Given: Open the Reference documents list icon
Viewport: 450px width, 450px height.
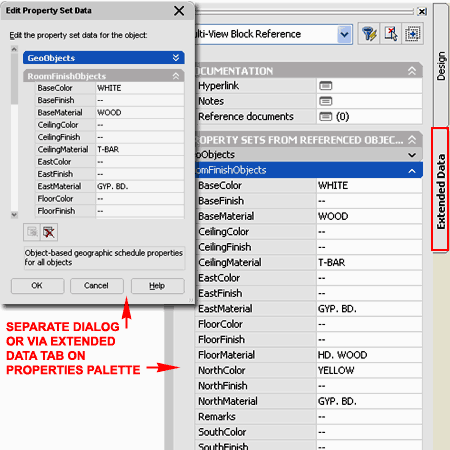Looking at the screenshot, I should (x=326, y=116).
